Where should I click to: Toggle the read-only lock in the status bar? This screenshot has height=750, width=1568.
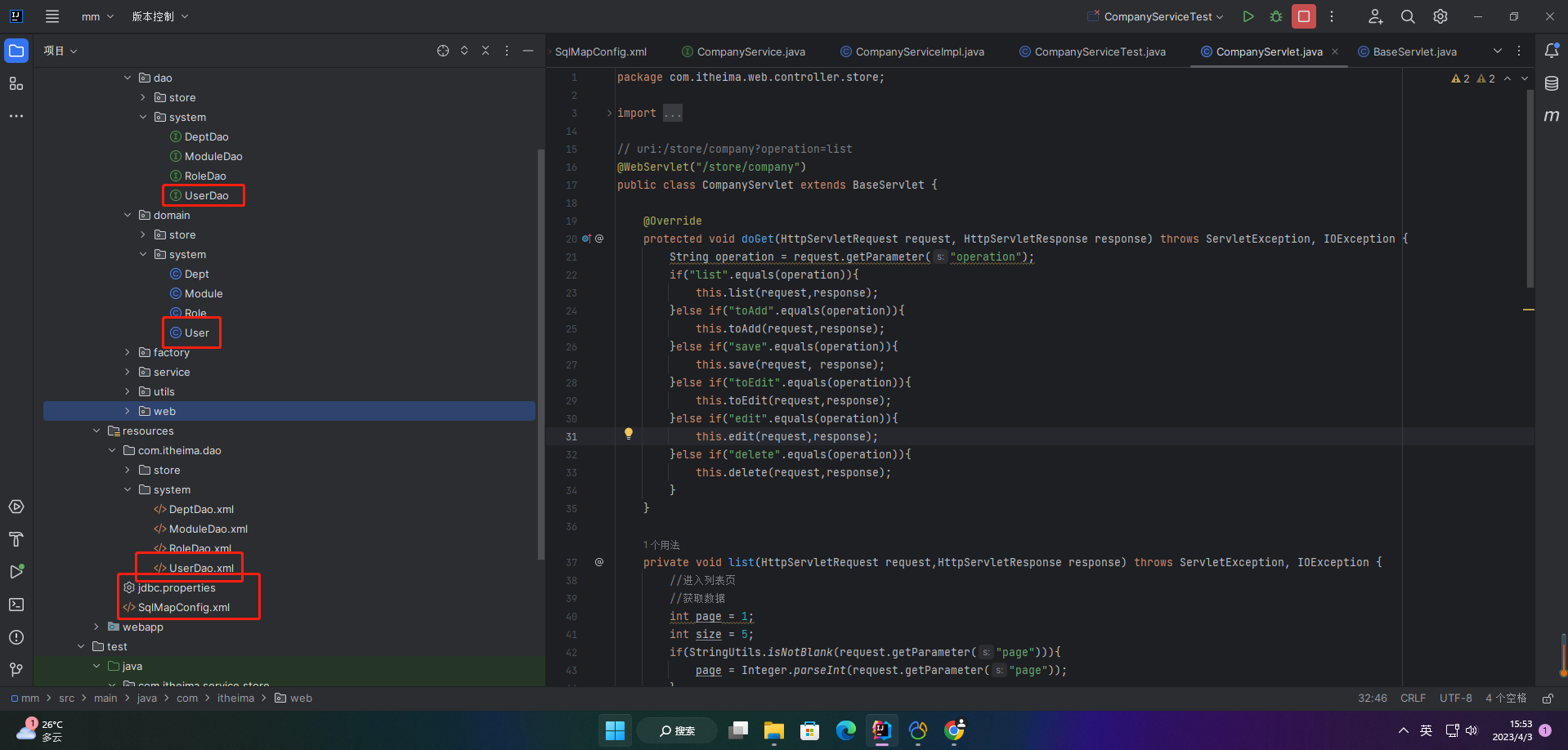tap(1548, 699)
